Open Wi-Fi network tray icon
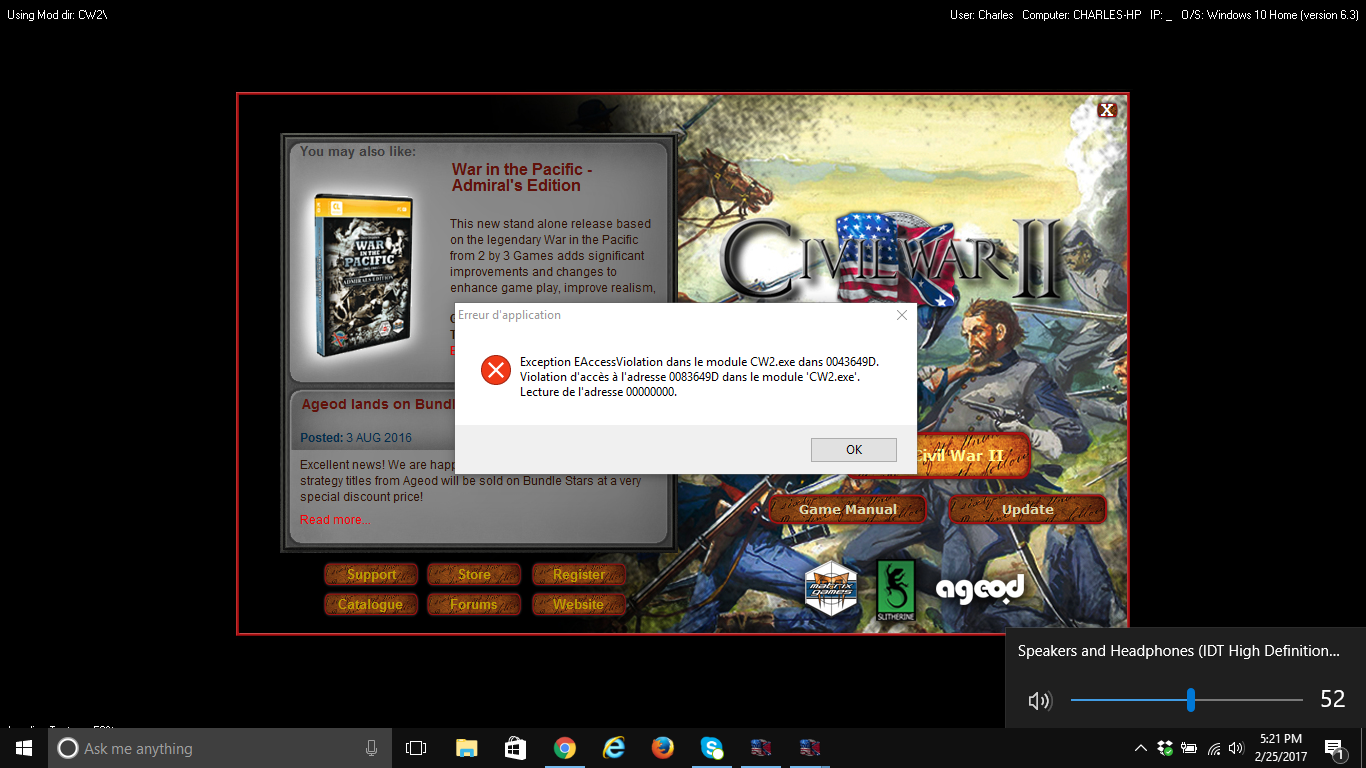This screenshot has height=768, width=1366. pos(1214,748)
